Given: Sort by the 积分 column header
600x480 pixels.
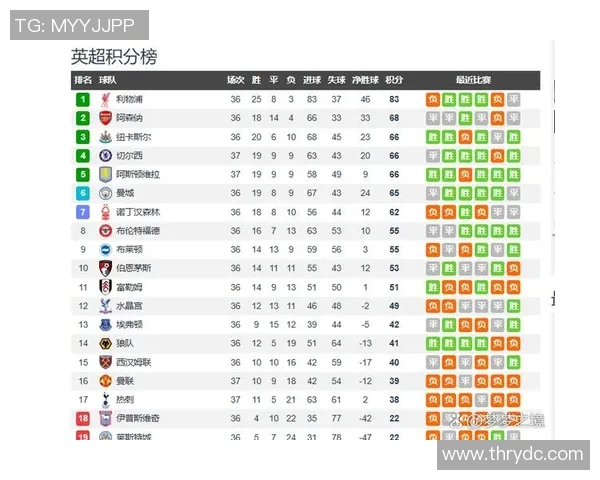Looking at the screenshot, I should (394, 80).
